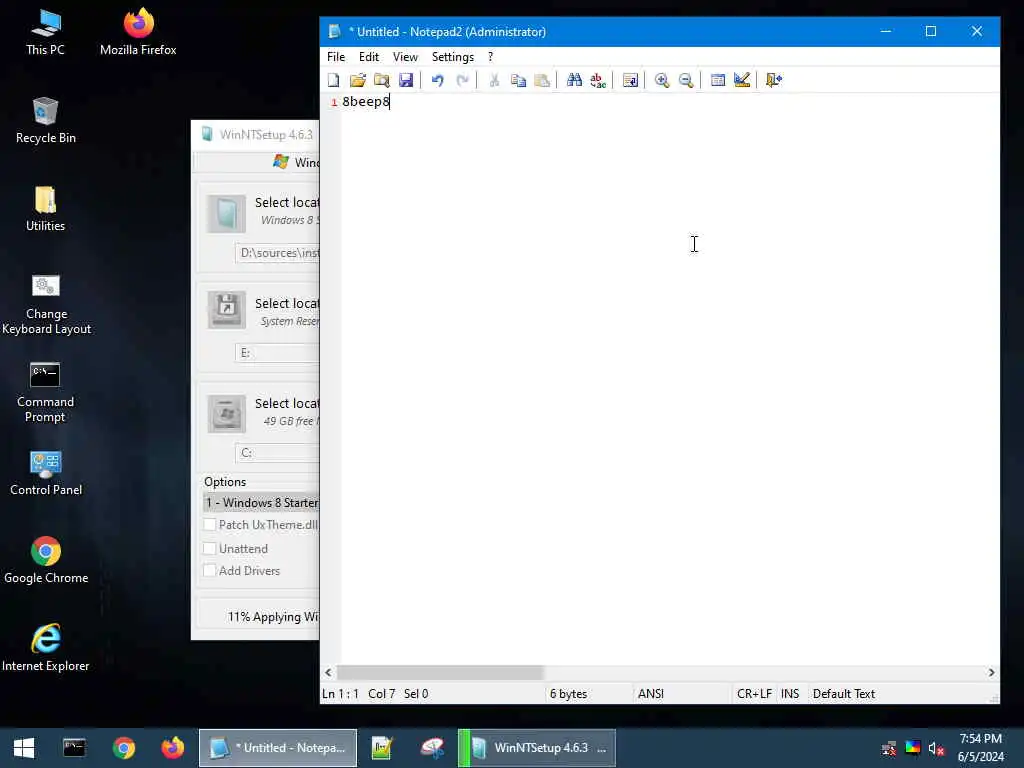The width and height of the screenshot is (1024, 768).
Task: Click the ANSI encoding status bar entry
Action: (x=650, y=694)
